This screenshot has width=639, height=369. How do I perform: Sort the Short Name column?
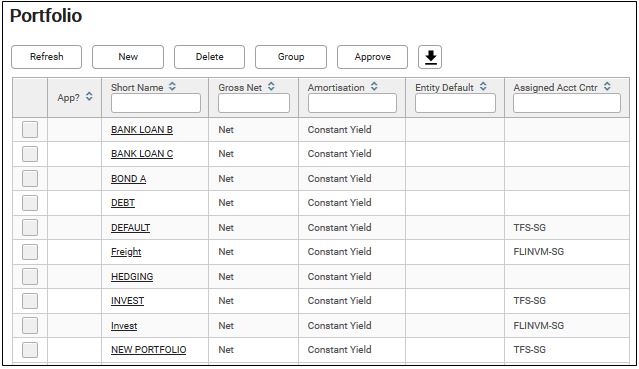point(172,86)
